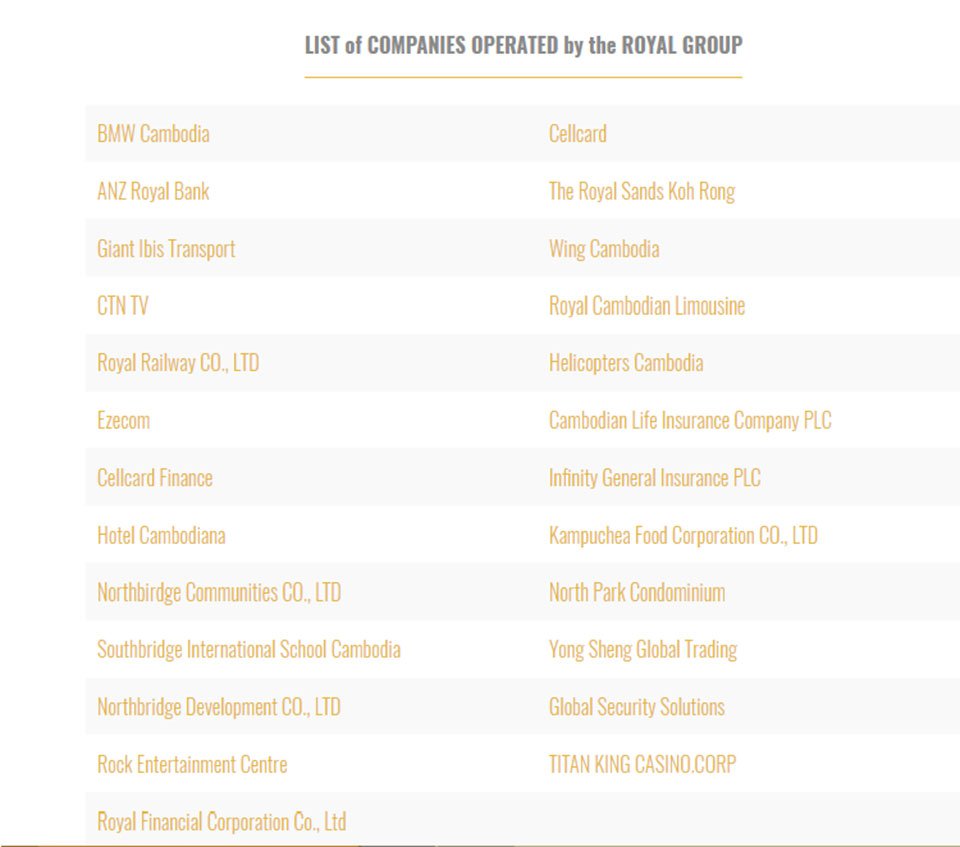Click the Ezecom link
The image size is (960, 847).
click(x=123, y=420)
